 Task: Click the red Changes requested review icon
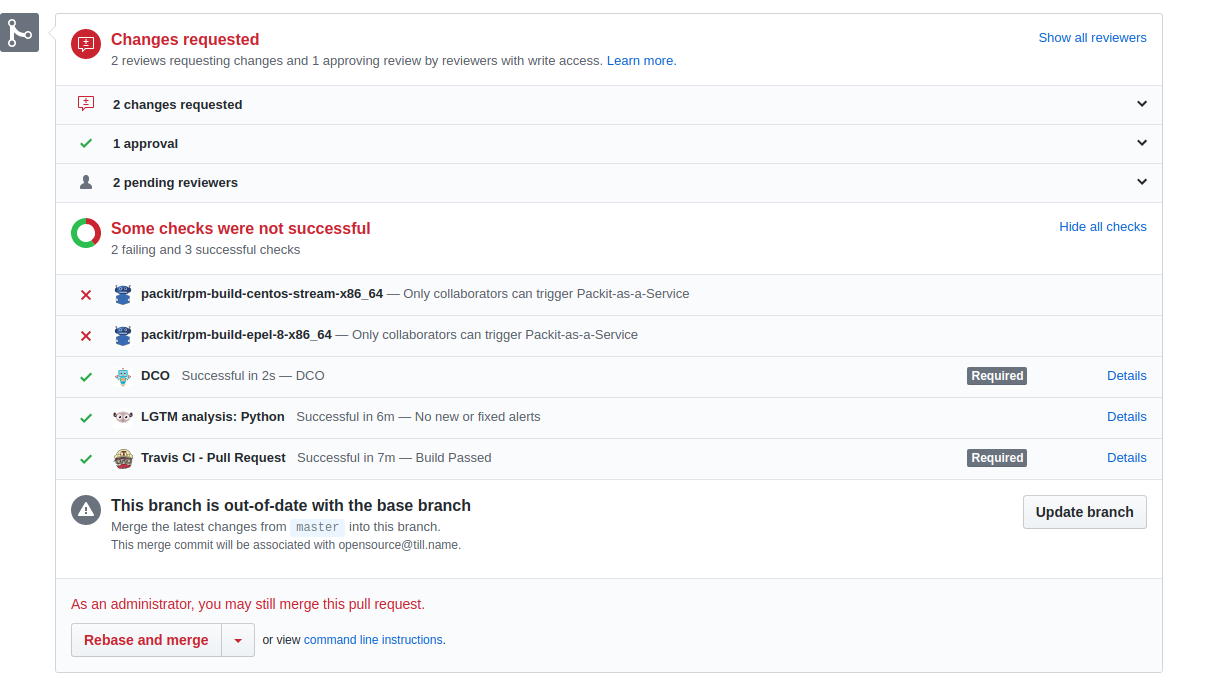pyautogui.click(x=86, y=44)
